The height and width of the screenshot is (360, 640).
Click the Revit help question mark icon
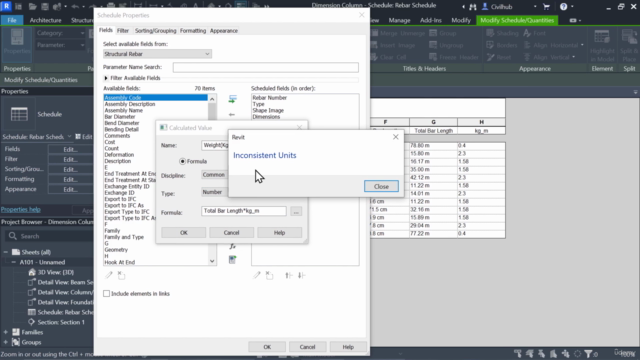[563, 7]
